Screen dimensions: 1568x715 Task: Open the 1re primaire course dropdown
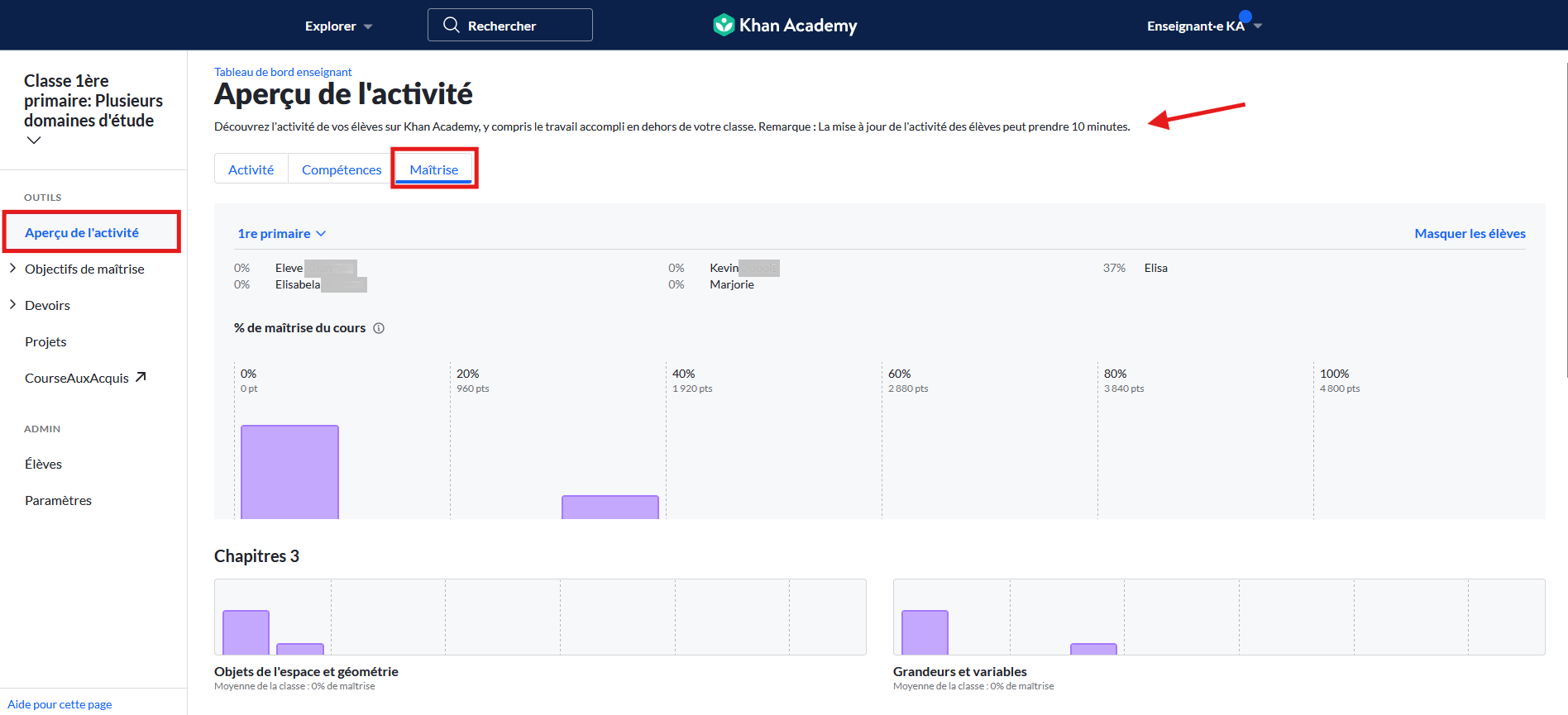282,234
